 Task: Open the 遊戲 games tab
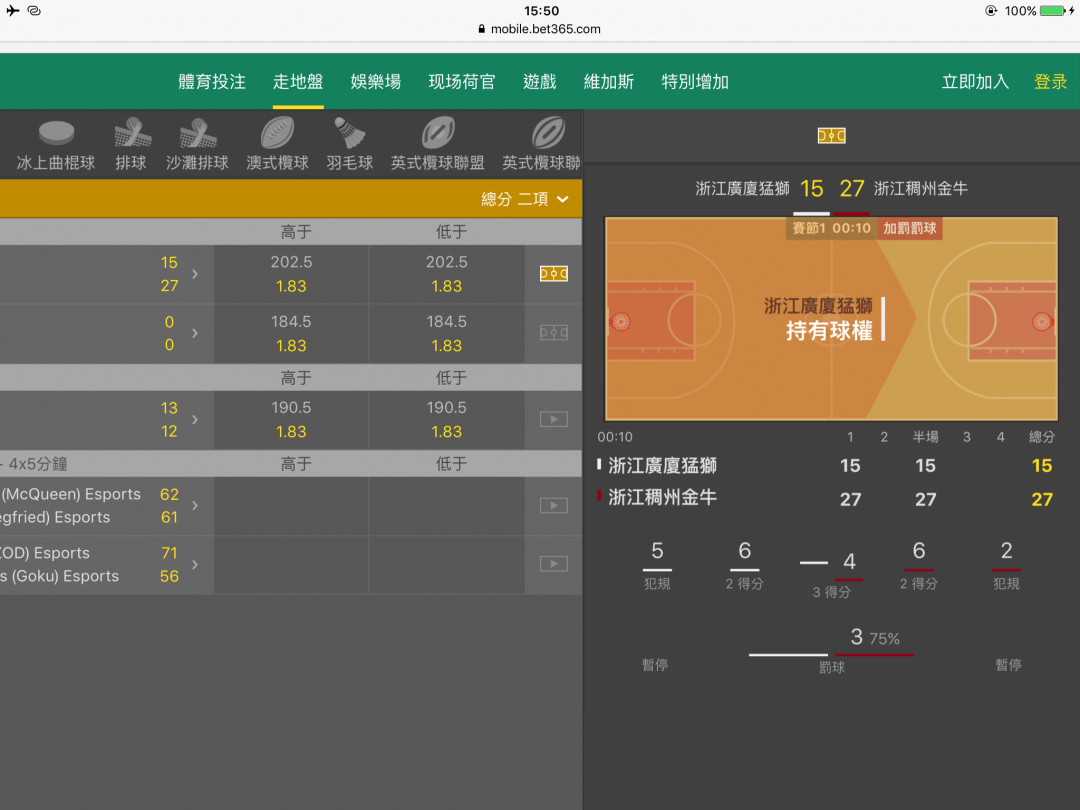pyautogui.click(x=540, y=82)
